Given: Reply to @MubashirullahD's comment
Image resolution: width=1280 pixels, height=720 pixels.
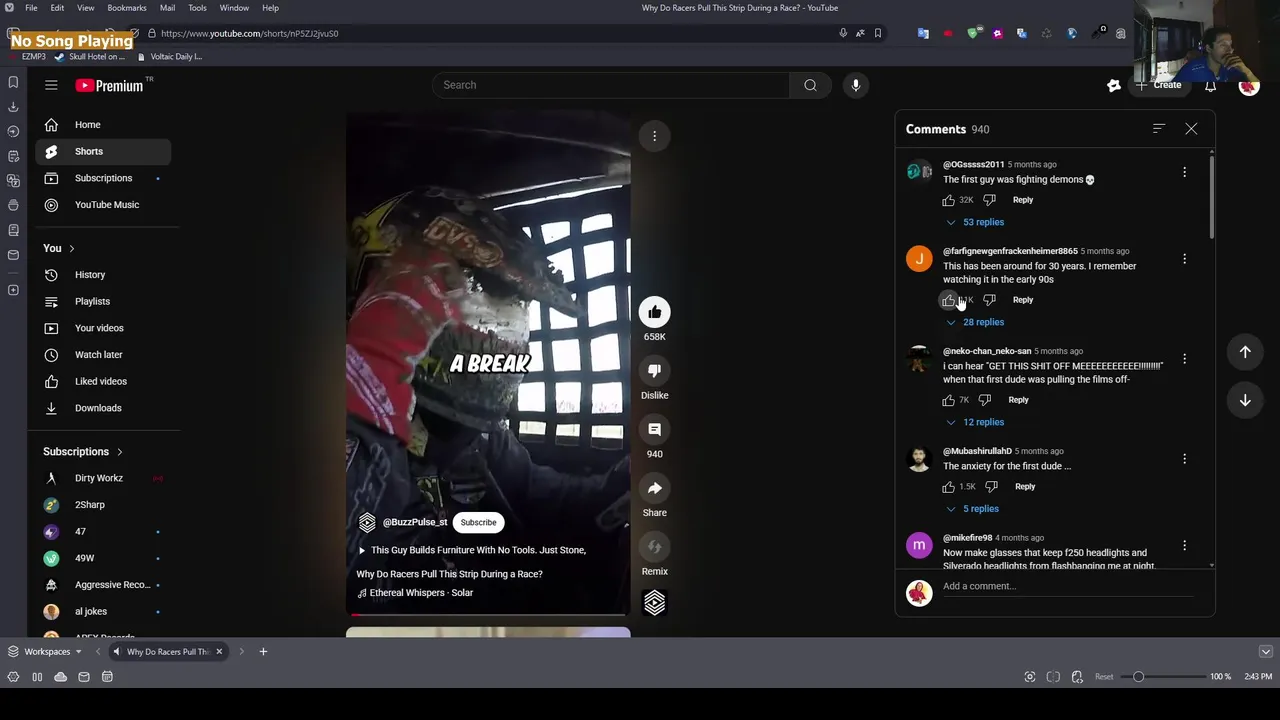Looking at the screenshot, I should click(x=1025, y=487).
